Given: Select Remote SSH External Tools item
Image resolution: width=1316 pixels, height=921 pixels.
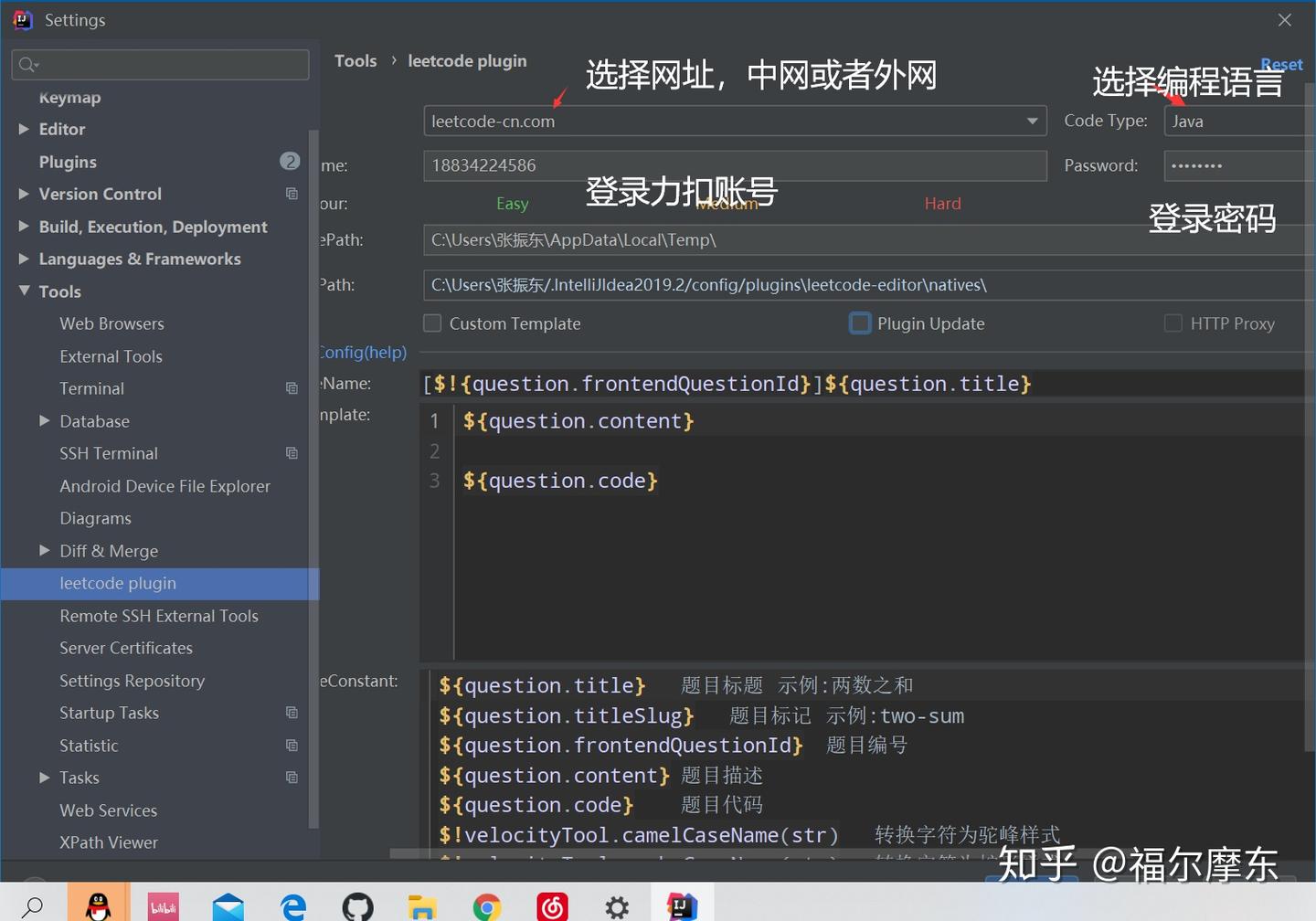Looking at the screenshot, I should pyautogui.click(x=159, y=616).
